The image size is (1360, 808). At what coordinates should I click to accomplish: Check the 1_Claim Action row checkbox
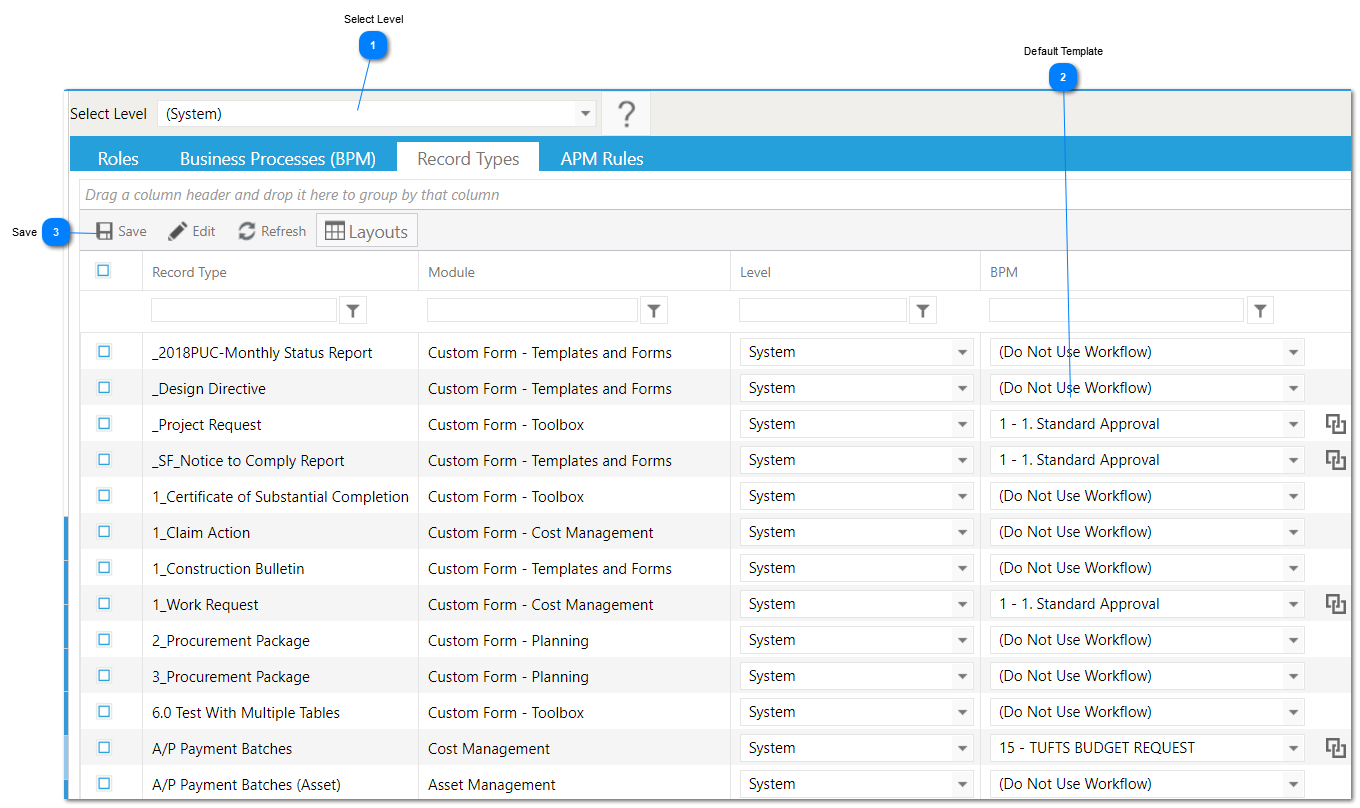point(104,532)
